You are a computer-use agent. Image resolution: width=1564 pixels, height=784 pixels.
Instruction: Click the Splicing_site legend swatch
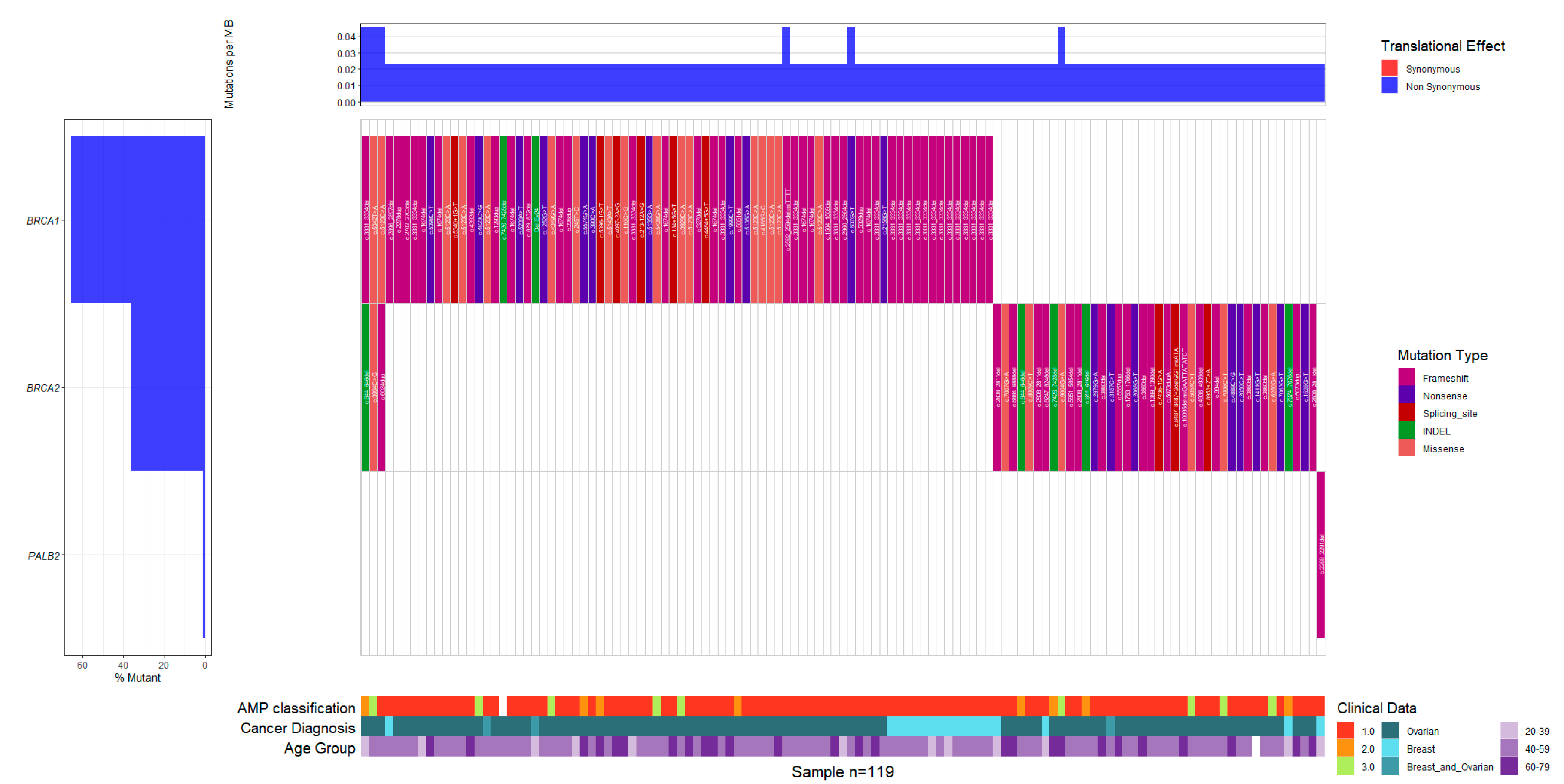coord(1406,412)
